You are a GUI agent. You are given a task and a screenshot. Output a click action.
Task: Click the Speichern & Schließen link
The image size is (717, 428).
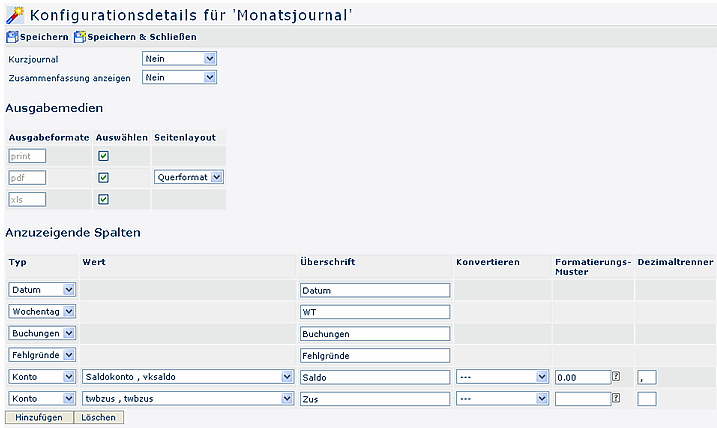pos(142,37)
